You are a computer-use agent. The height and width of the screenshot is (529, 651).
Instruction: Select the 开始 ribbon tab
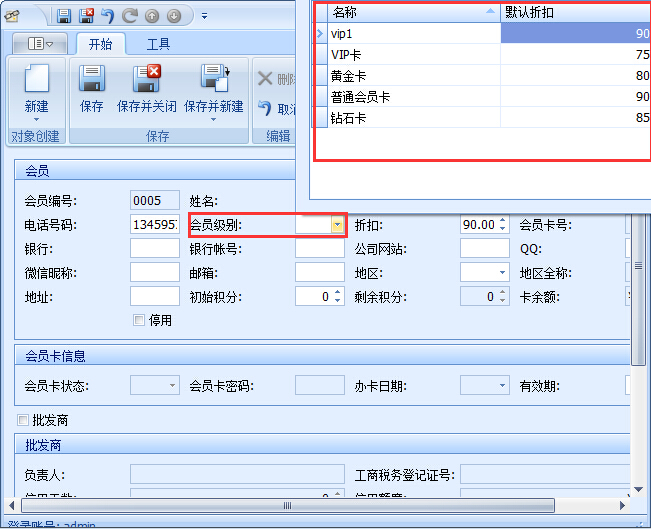pos(100,44)
